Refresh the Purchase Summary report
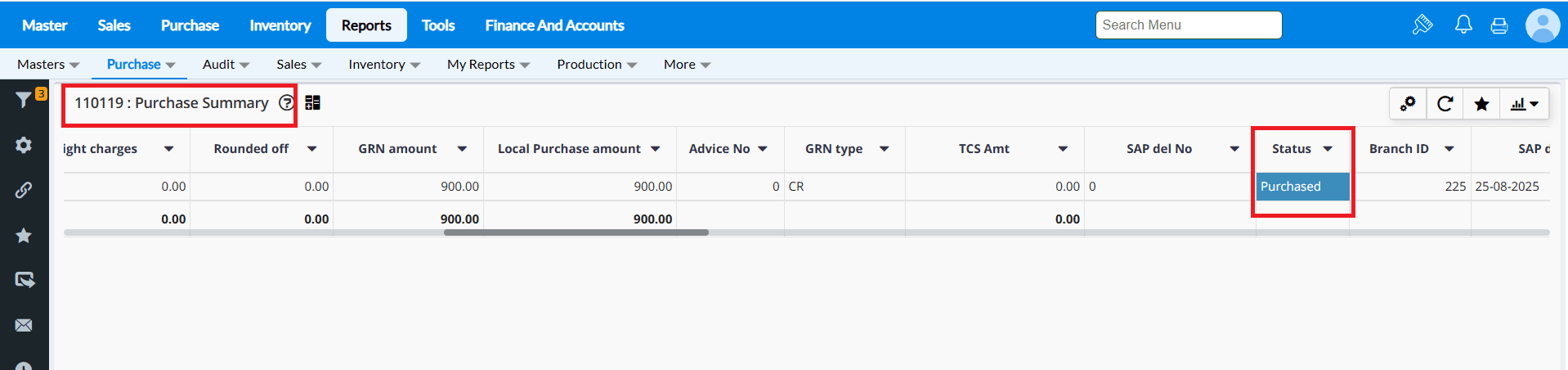The width and height of the screenshot is (1568, 370). click(x=1445, y=104)
